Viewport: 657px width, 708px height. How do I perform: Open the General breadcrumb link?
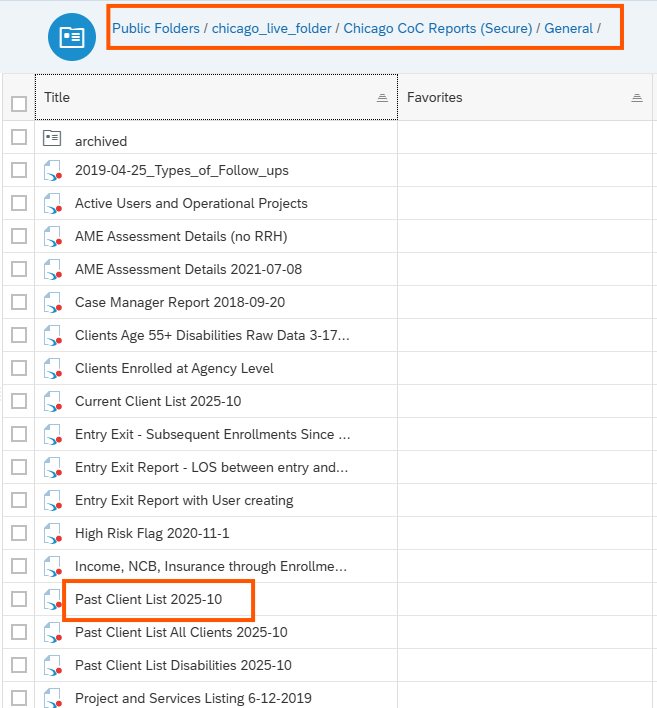pos(568,28)
